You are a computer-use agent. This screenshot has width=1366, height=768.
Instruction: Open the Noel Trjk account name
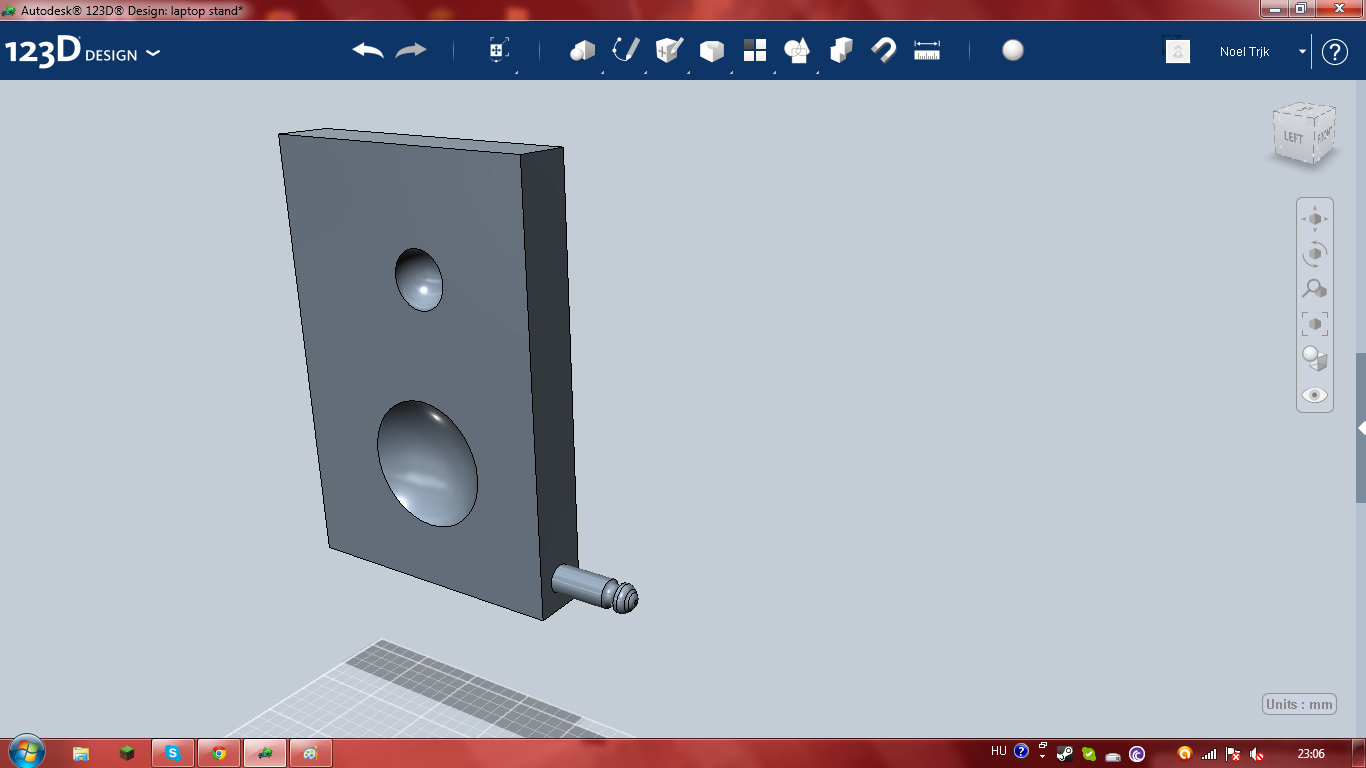click(x=1244, y=51)
